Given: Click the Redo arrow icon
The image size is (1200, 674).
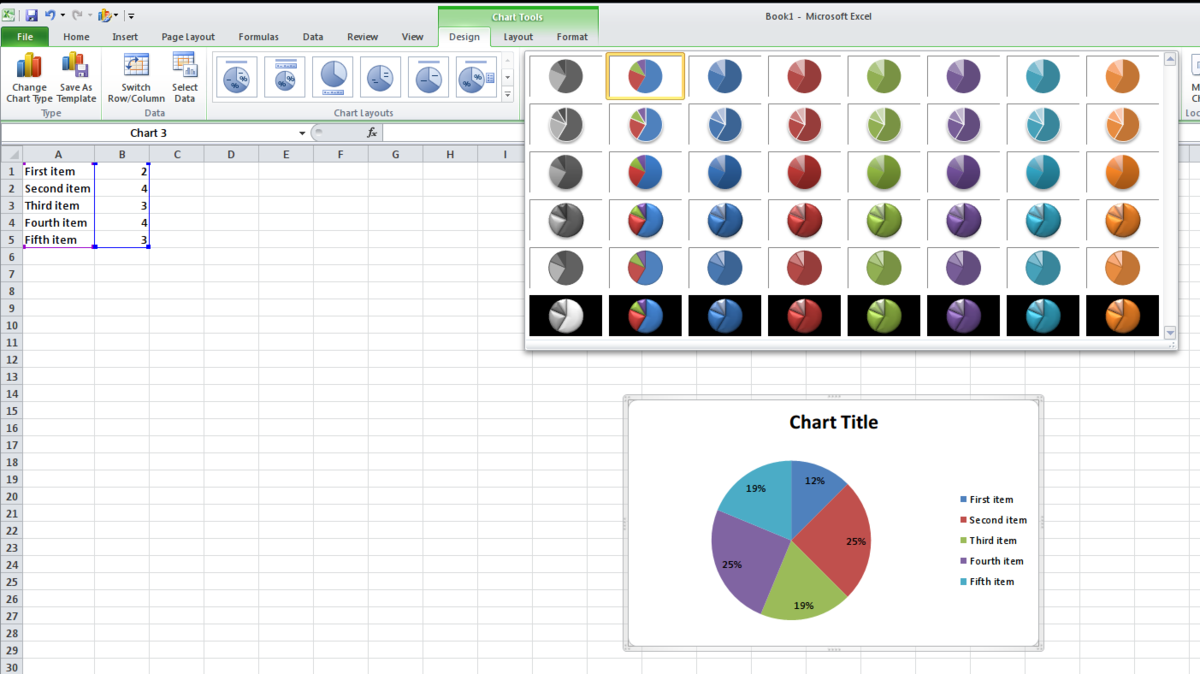Looking at the screenshot, I should [76, 15].
